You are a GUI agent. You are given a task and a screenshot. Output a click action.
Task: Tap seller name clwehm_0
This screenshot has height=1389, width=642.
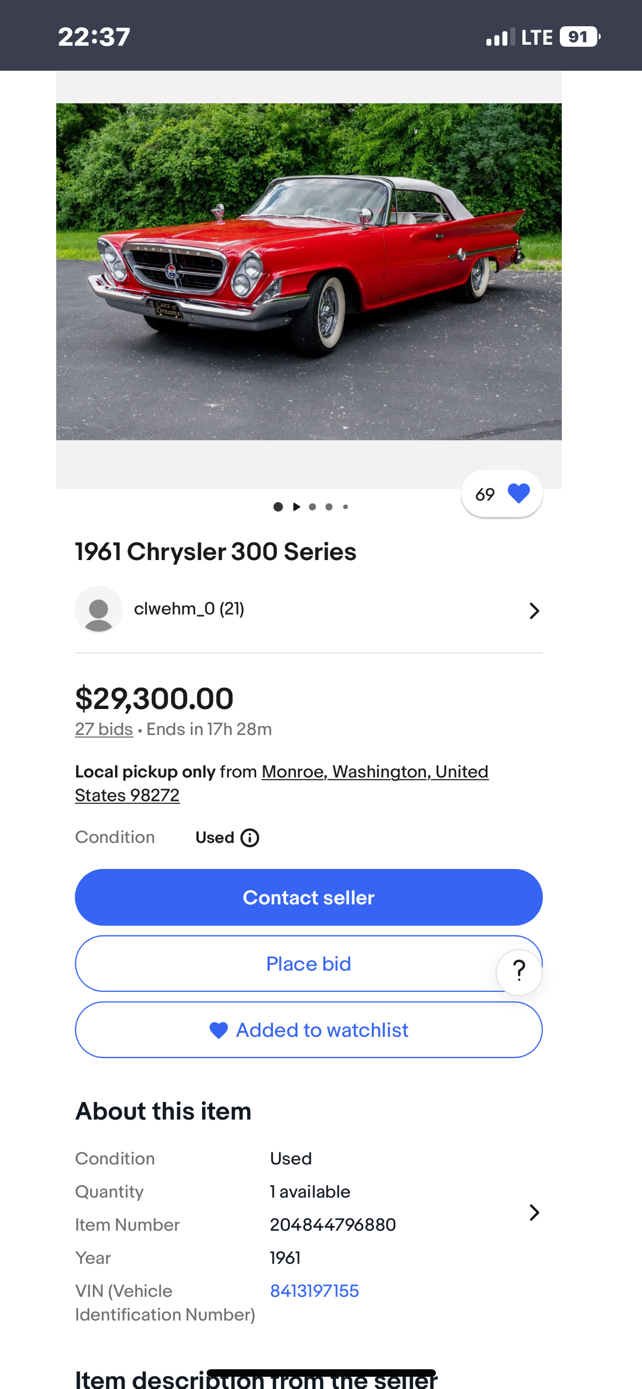[189, 609]
